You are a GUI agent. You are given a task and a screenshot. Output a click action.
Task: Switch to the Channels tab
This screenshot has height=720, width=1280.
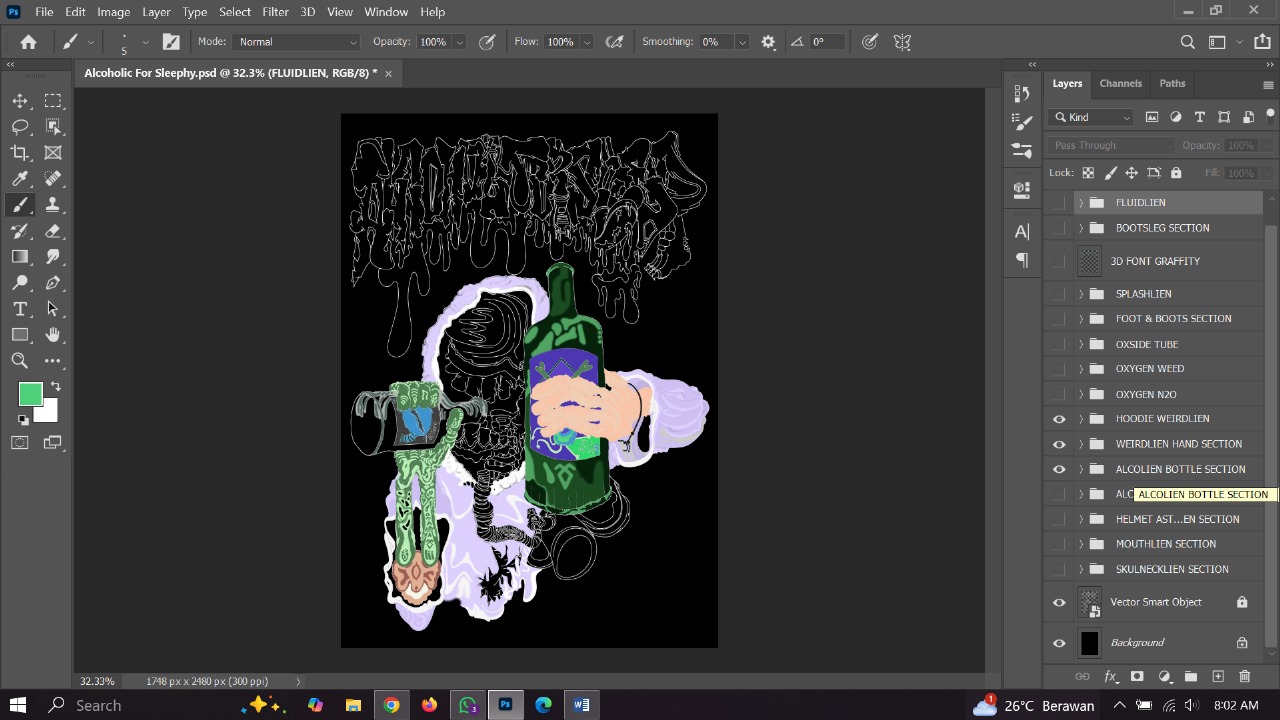[x=1120, y=83]
